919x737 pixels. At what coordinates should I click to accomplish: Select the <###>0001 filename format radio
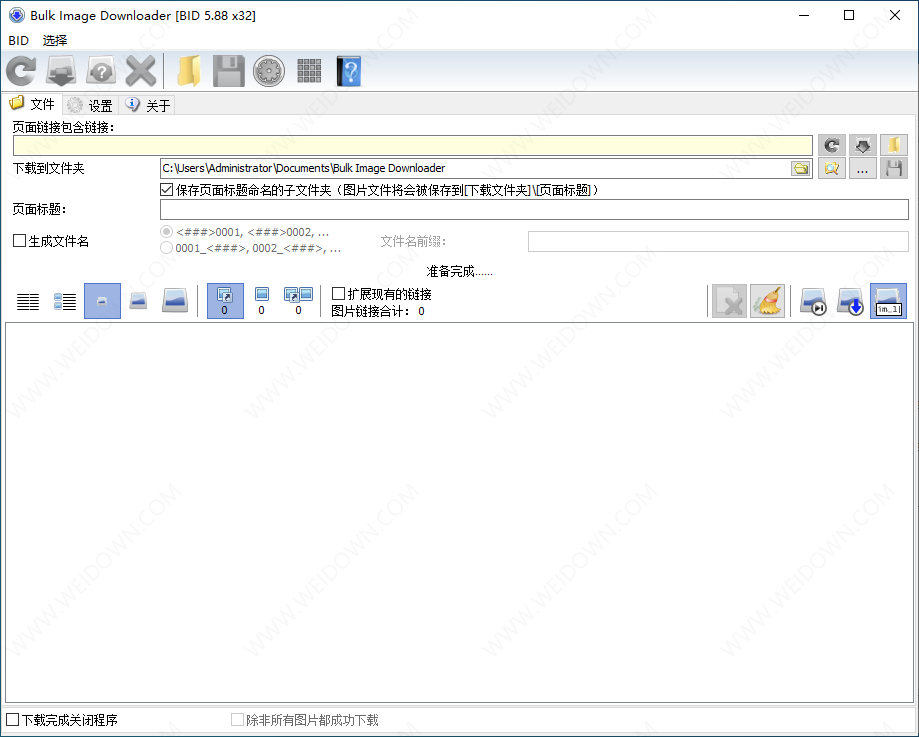pyautogui.click(x=166, y=232)
